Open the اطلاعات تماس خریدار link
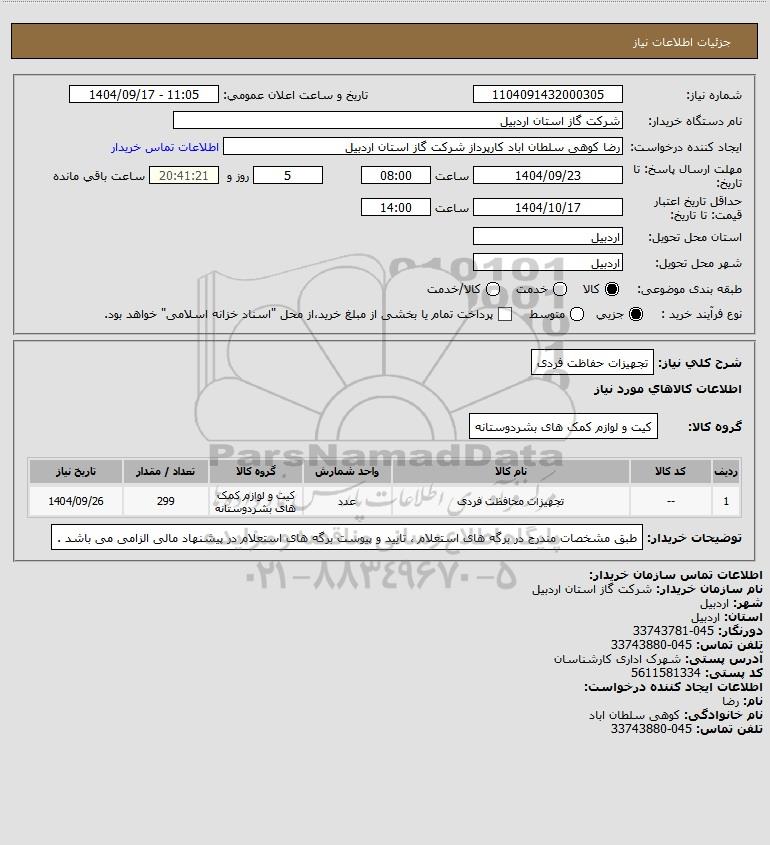Image resolution: width=770 pixels, height=845 pixels. click(165, 147)
